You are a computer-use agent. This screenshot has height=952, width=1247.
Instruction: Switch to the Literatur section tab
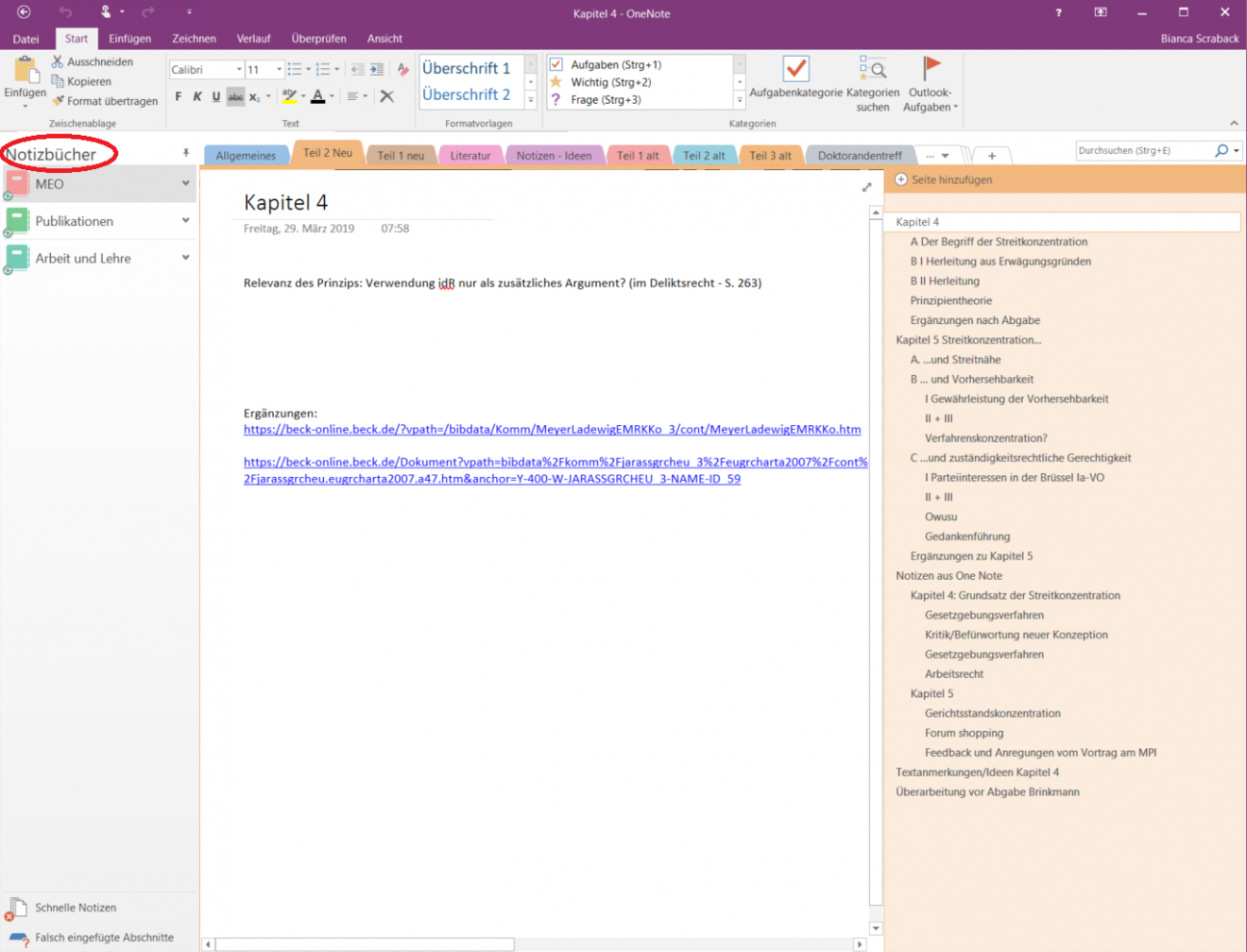pos(470,156)
